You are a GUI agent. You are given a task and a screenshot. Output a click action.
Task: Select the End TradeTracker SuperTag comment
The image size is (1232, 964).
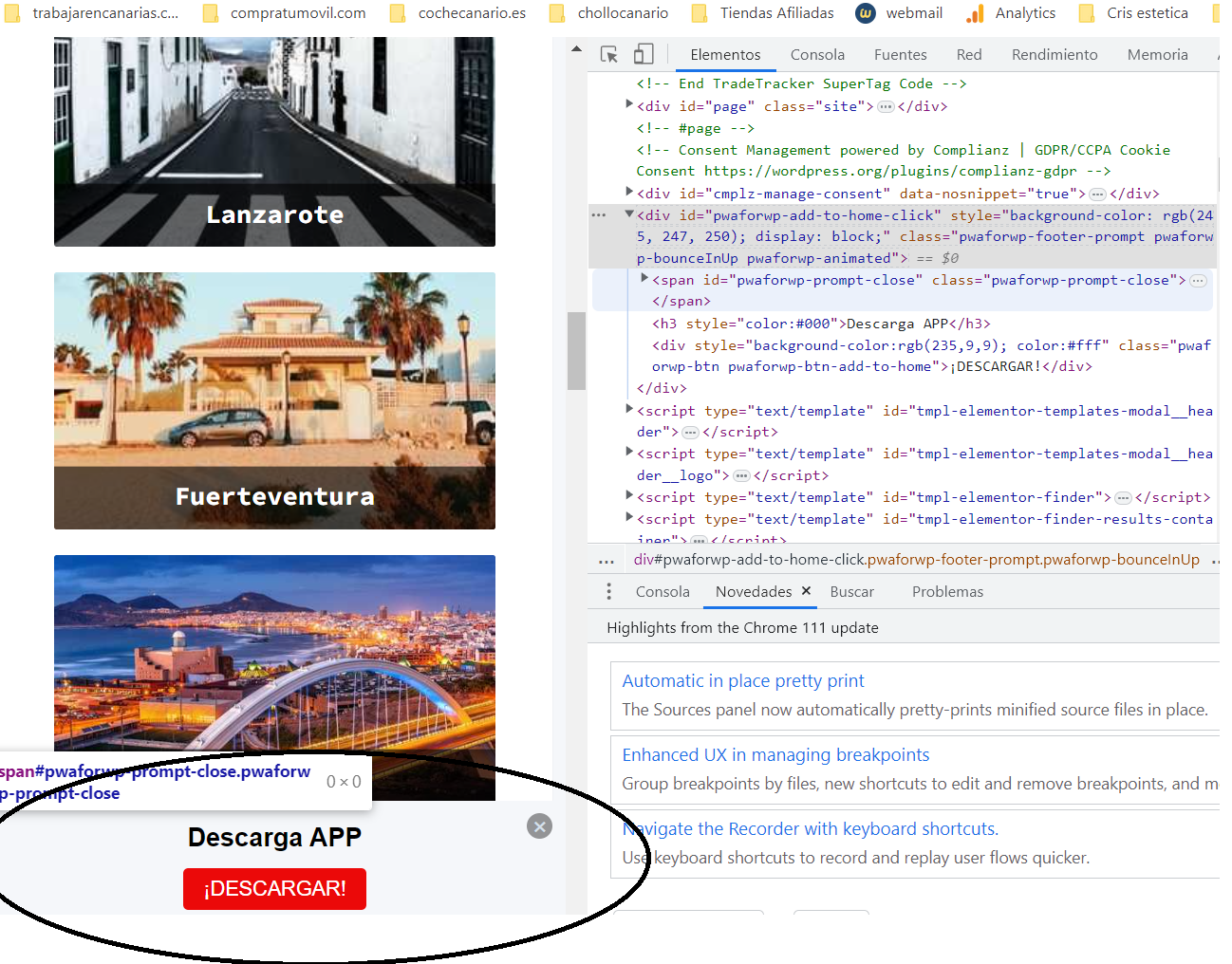pos(801,84)
